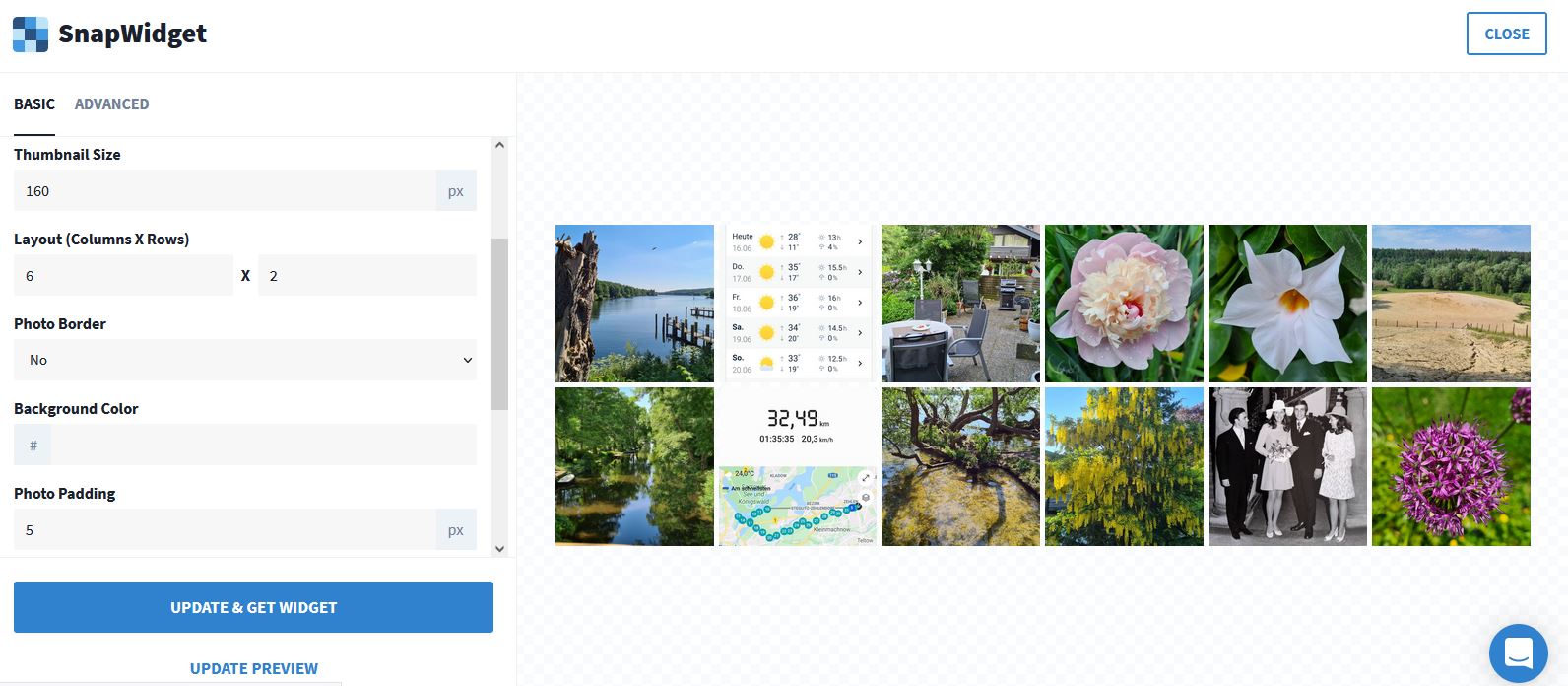Switch to the ADVANCED tab
This screenshot has height=686, width=1568.
point(112,103)
